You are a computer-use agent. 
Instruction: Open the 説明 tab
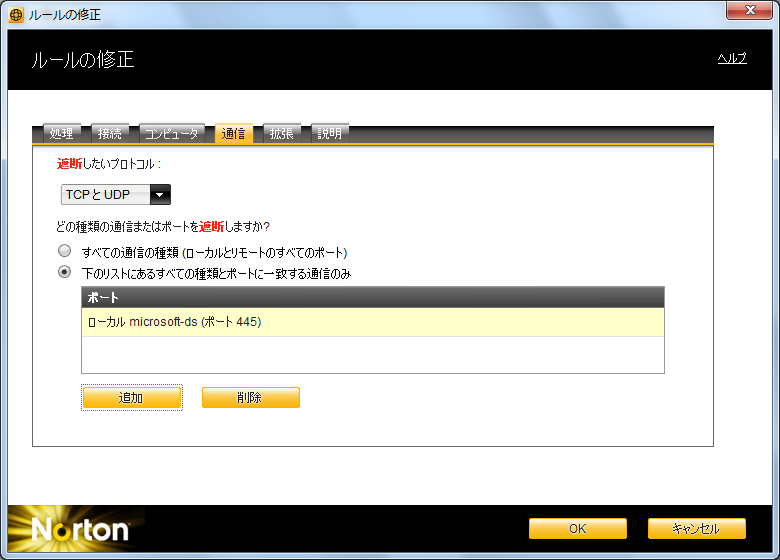pos(329,134)
